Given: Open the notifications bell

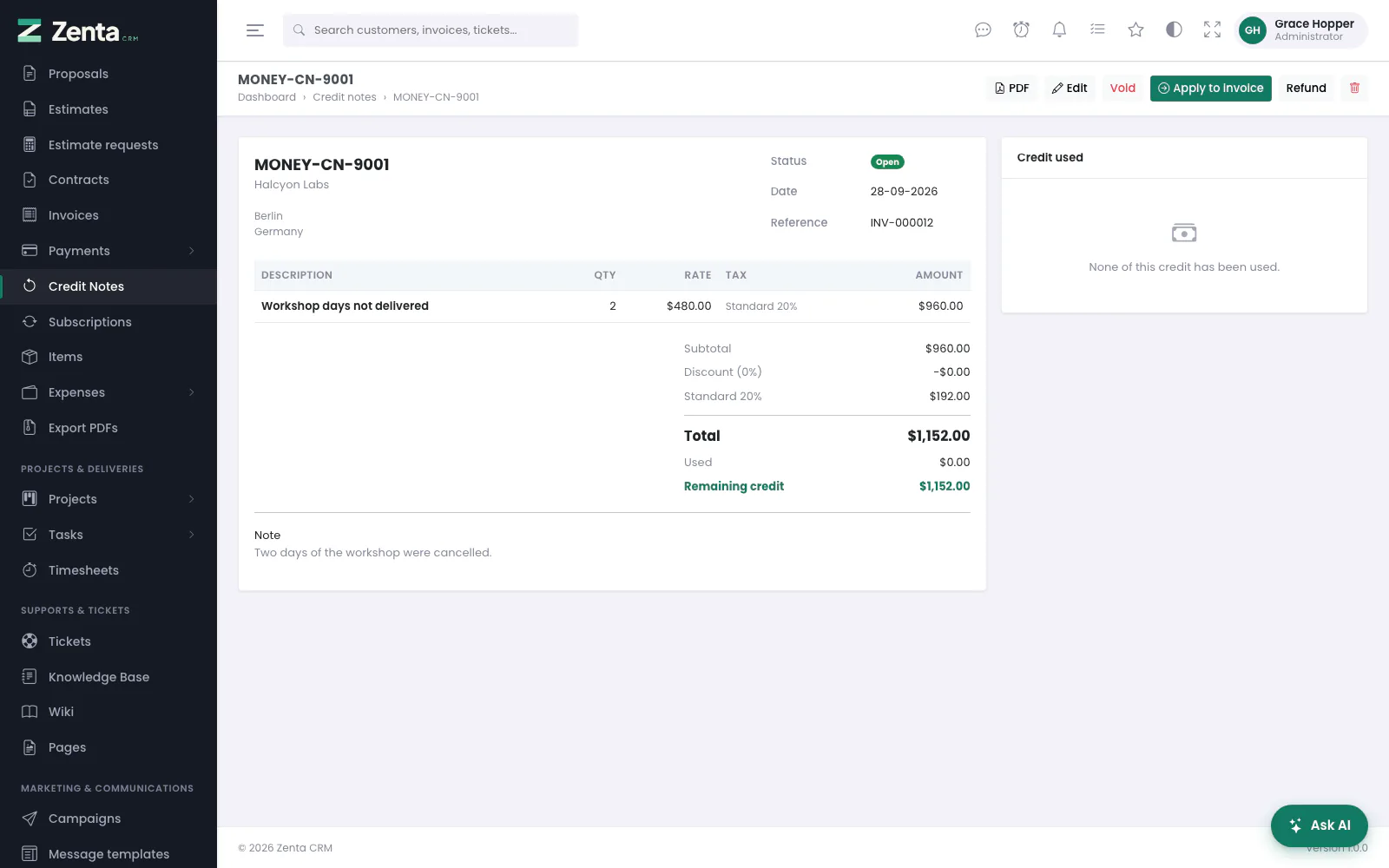Looking at the screenshot, I should (x=1059, y=30).
